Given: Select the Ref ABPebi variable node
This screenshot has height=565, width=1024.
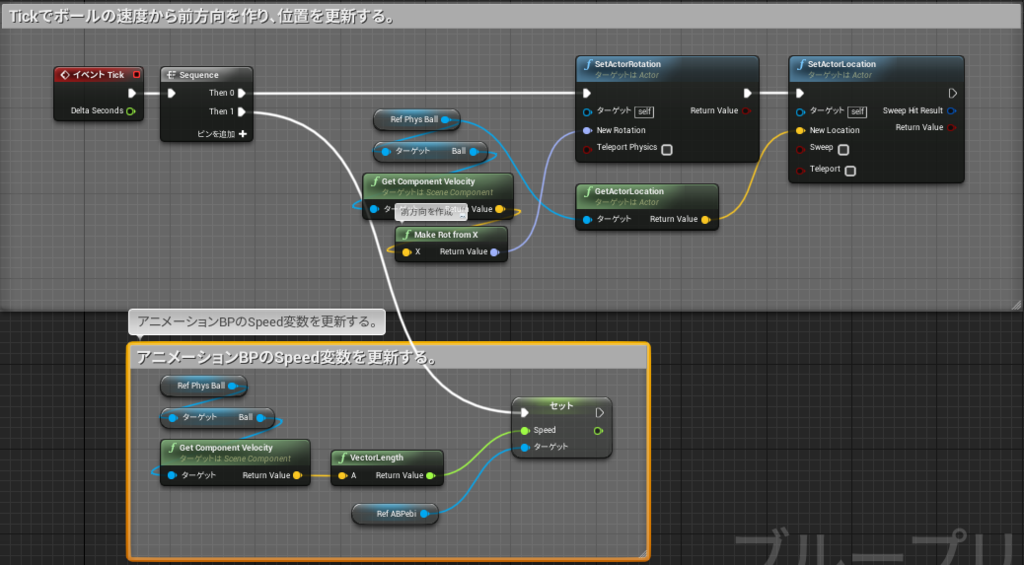Looking at the screenshot, I should 394,514.
